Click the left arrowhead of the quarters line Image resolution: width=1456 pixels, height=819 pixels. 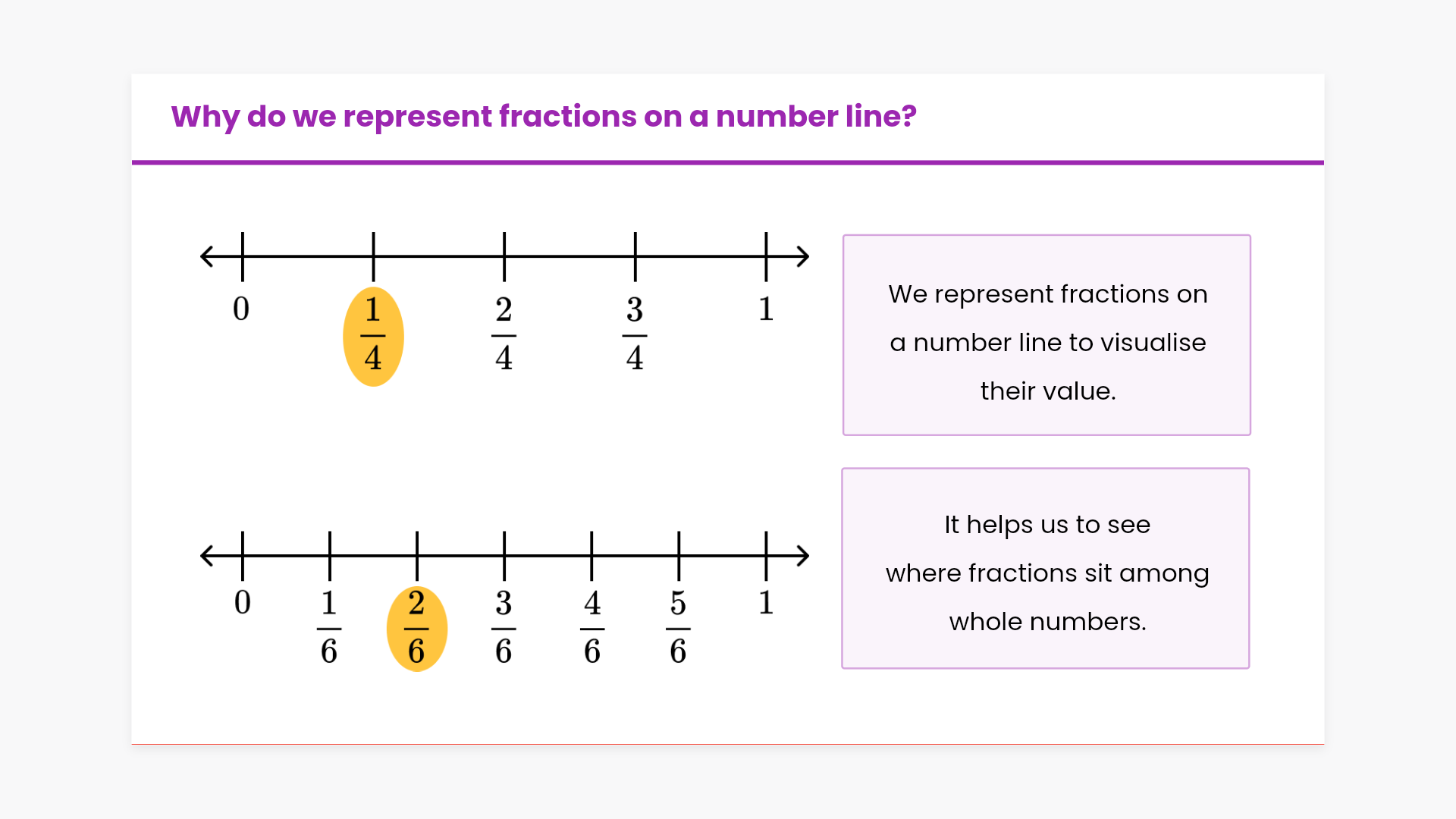point(206,256)
